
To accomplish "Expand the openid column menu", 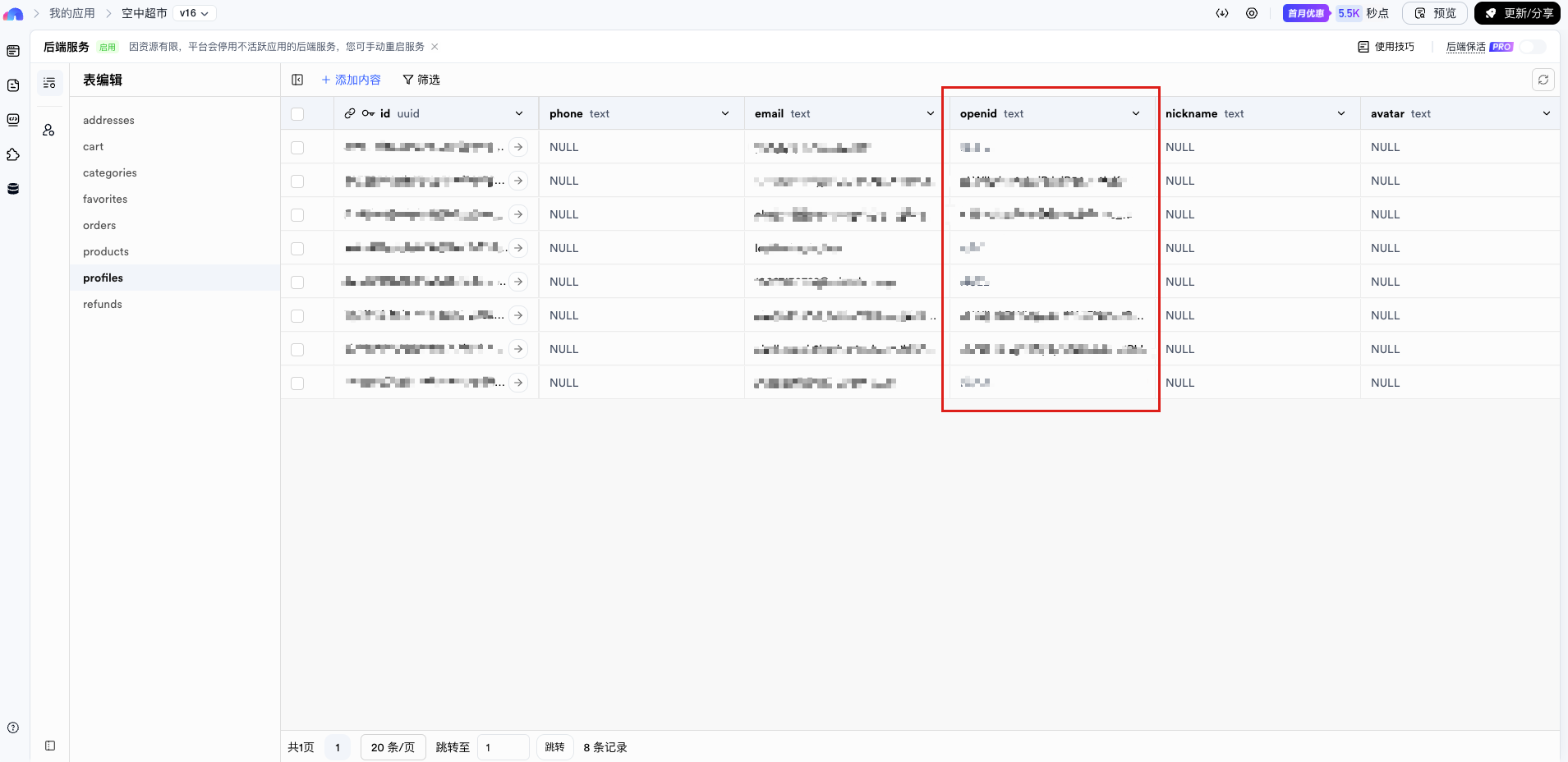I will pyautogui.click(x=1136, y=114).
